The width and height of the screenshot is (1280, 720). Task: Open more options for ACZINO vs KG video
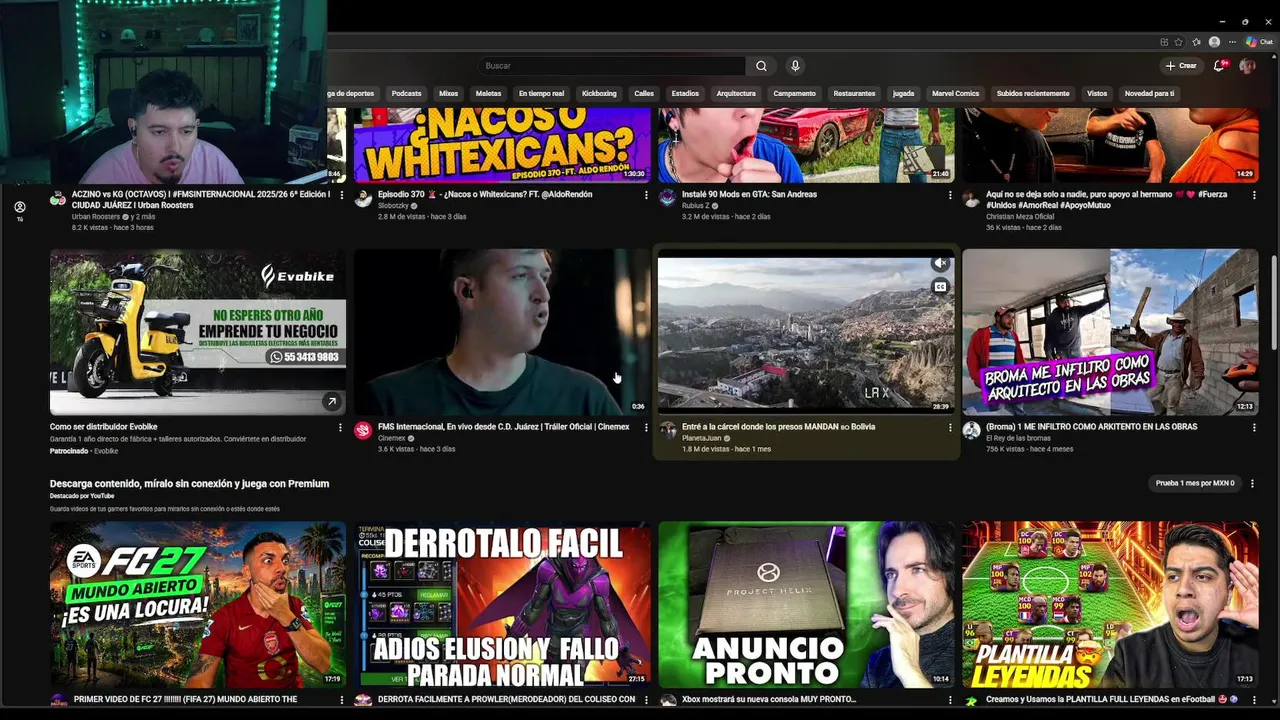click(x=341, y=195)
